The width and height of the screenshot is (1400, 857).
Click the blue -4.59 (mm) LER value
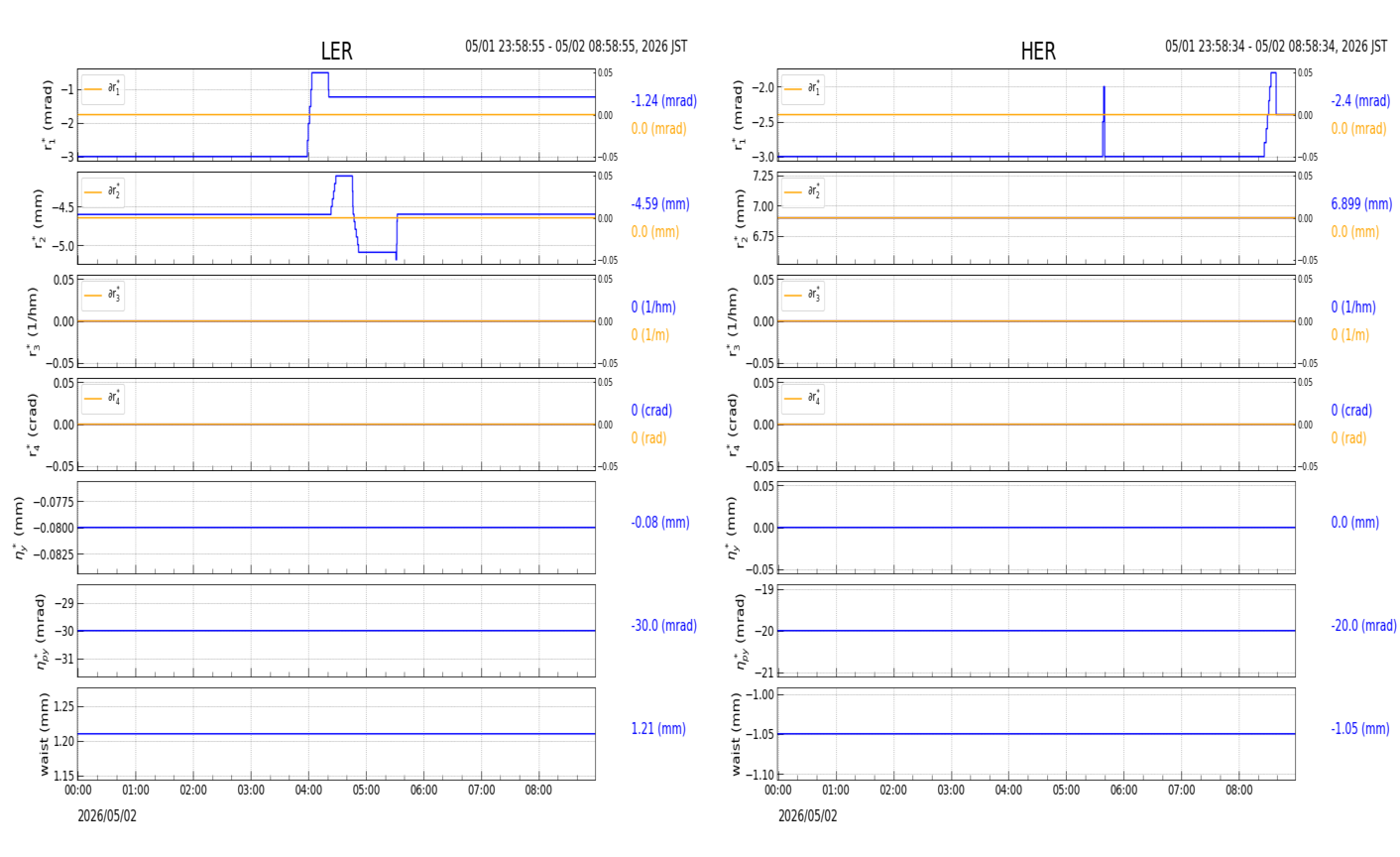[660, 204]
